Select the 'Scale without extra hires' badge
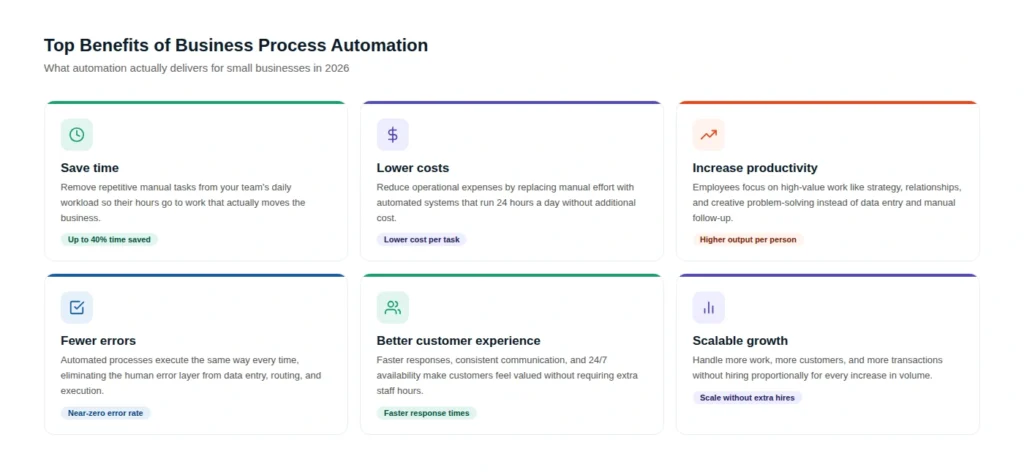The width and height of the screenshot is (1024, 473). point(747,397)
